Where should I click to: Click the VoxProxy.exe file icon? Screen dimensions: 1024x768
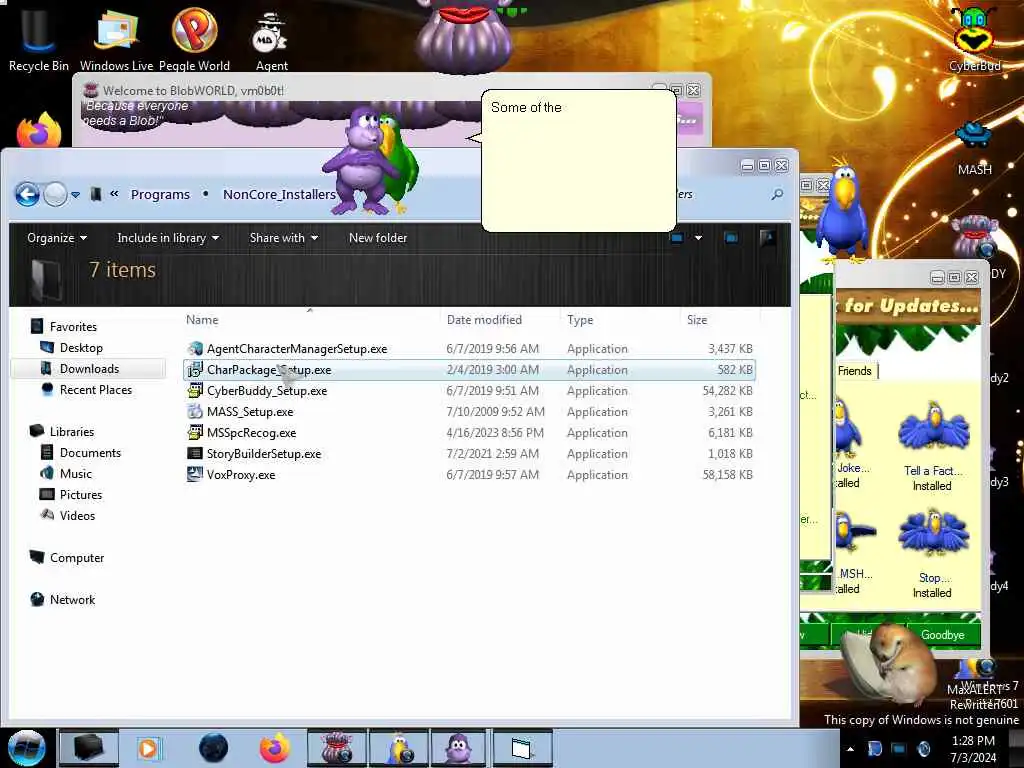coord(195,475)
